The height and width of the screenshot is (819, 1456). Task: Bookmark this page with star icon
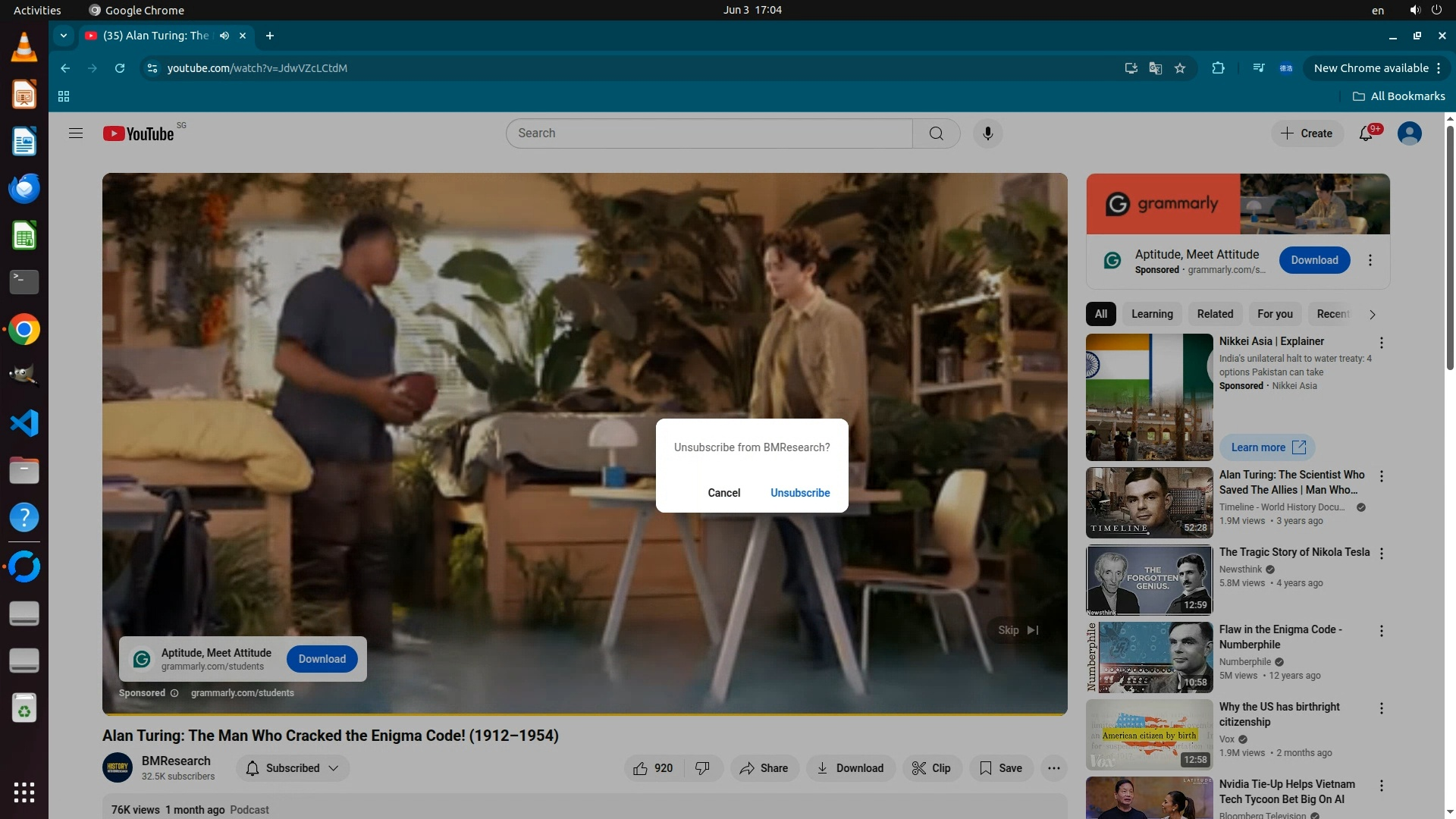coord(1180,68)
